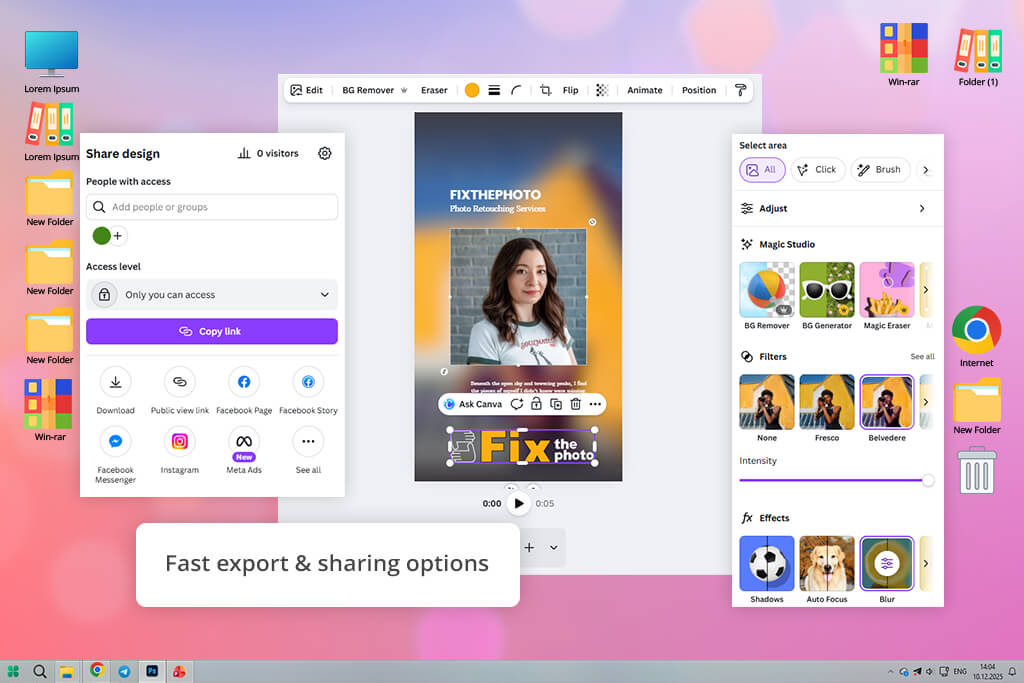Click the lock icon in floating toolbar
Image resolution: width=1024 pixels, height=683 pixels.
click(x=536, y=404)
